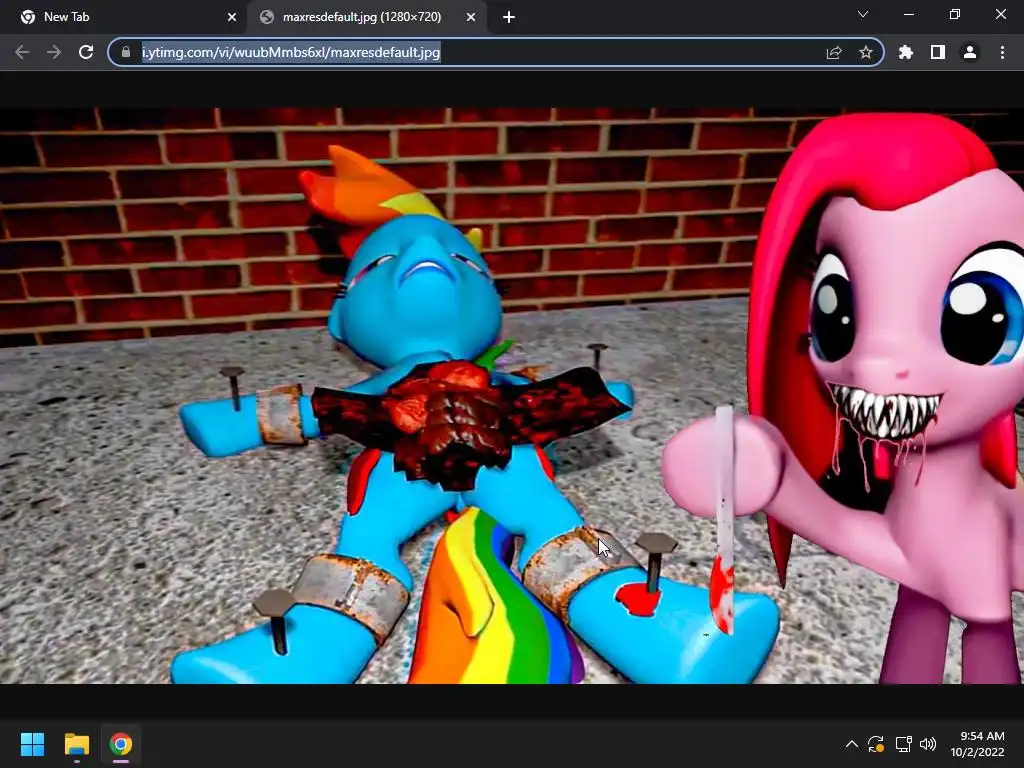Switch to the New Tab tab
1024x768 pixels.
click(124, 18)
